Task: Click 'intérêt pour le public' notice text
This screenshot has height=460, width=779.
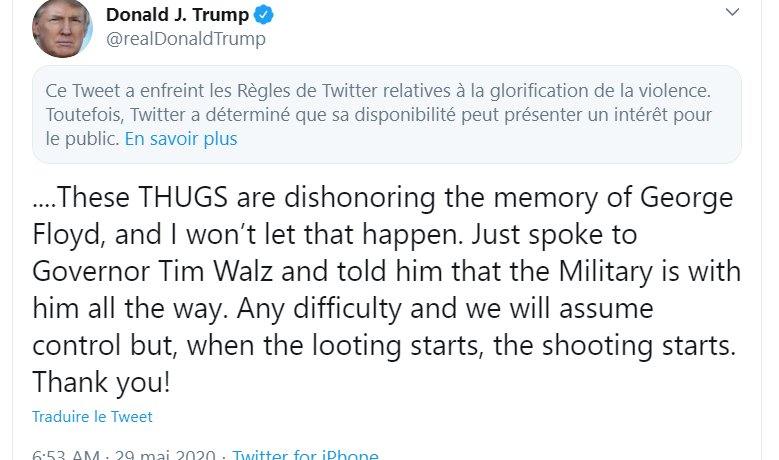Action: pyautogui.click(x=663, y=115)
